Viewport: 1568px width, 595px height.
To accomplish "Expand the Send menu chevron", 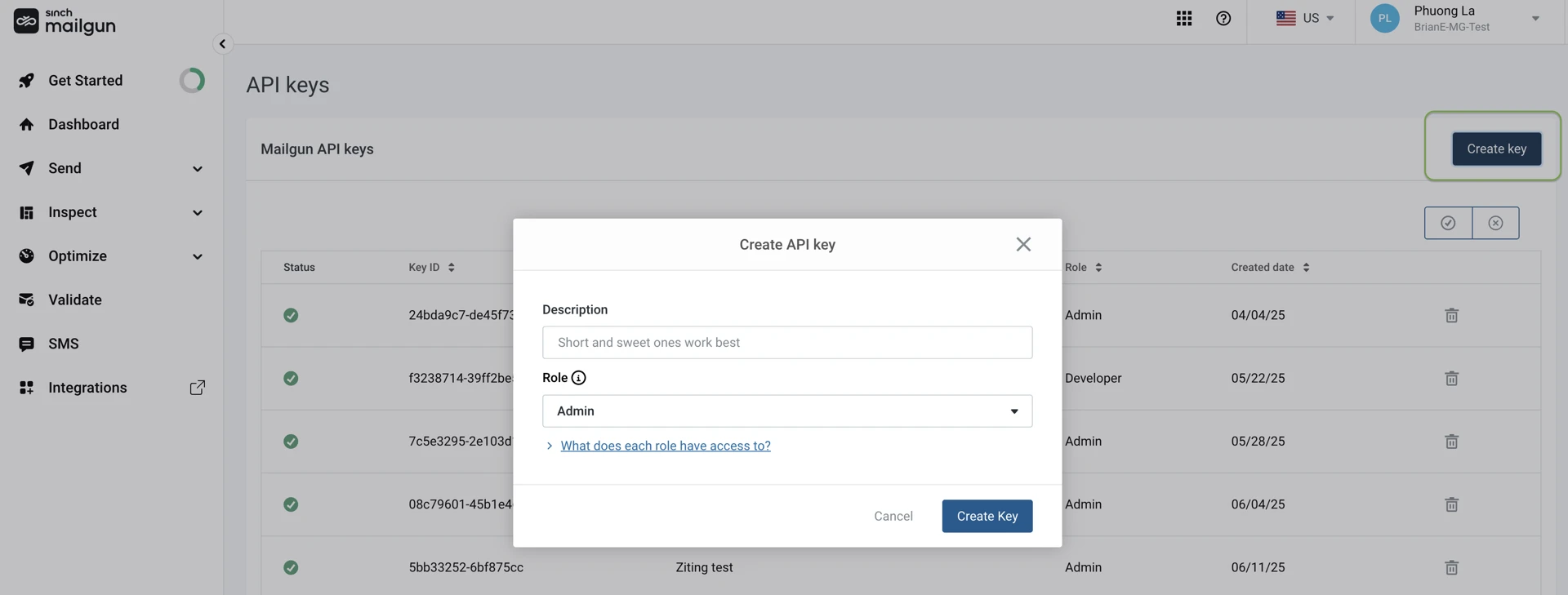I will point(197,169).
